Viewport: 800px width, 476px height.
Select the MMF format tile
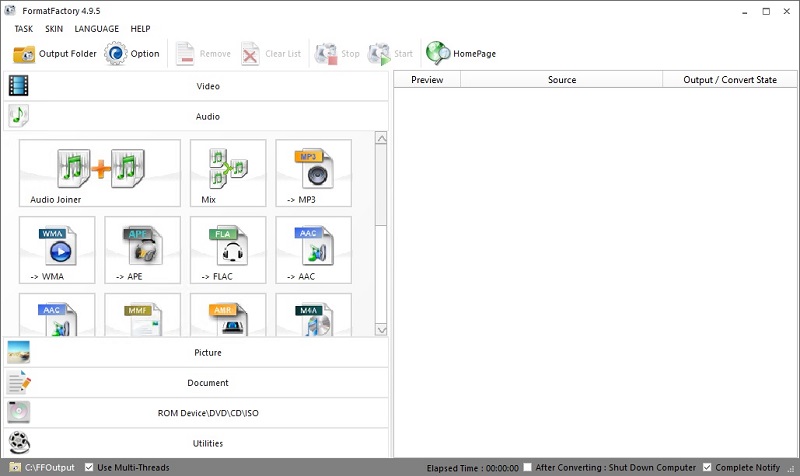(143, 315)
